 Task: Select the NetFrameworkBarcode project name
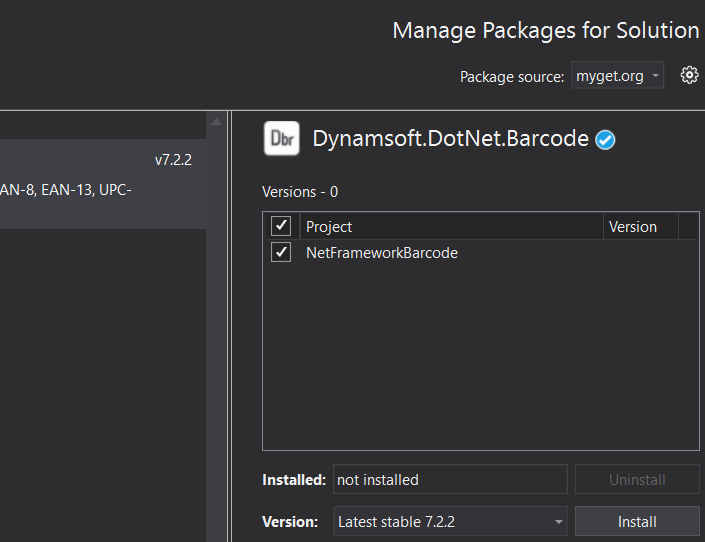[381, 253]
